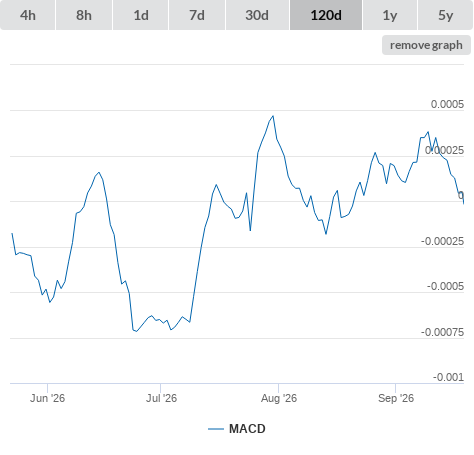Click the MACD peak near August
The width and height of the screenshot is (474, 455).
pos(273,116)
